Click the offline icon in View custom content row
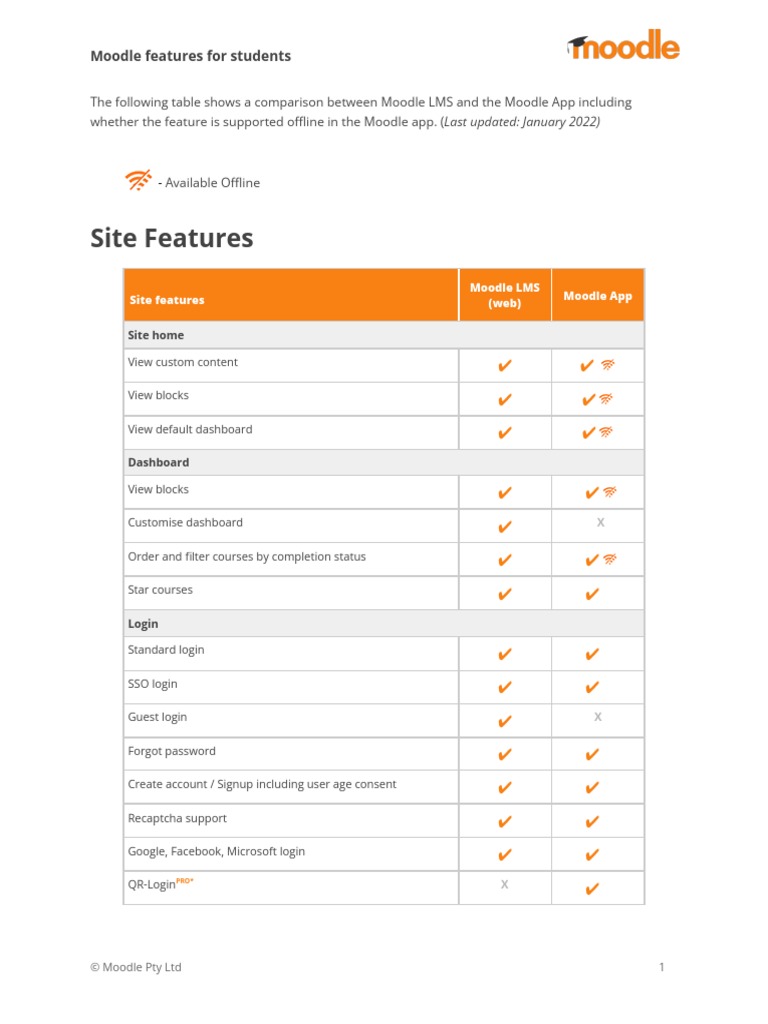This screenshot has height=1024, width=768. click(x=608, y=366)
